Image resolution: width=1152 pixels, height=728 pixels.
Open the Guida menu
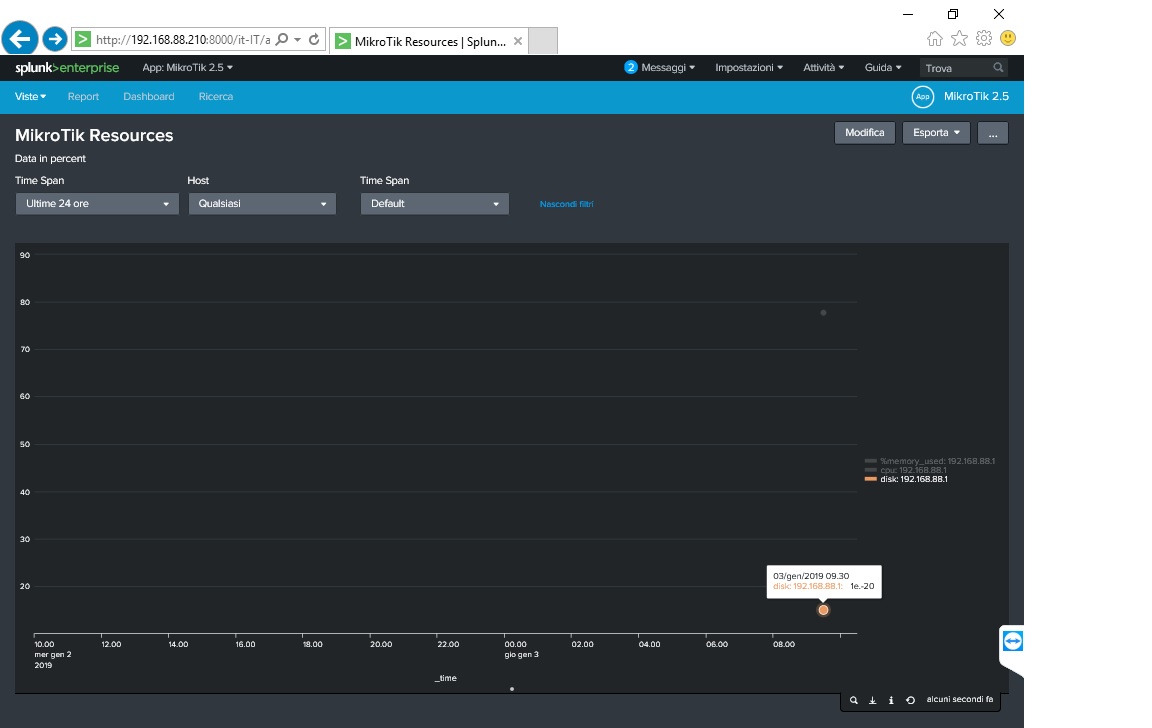tap(882, 68)
